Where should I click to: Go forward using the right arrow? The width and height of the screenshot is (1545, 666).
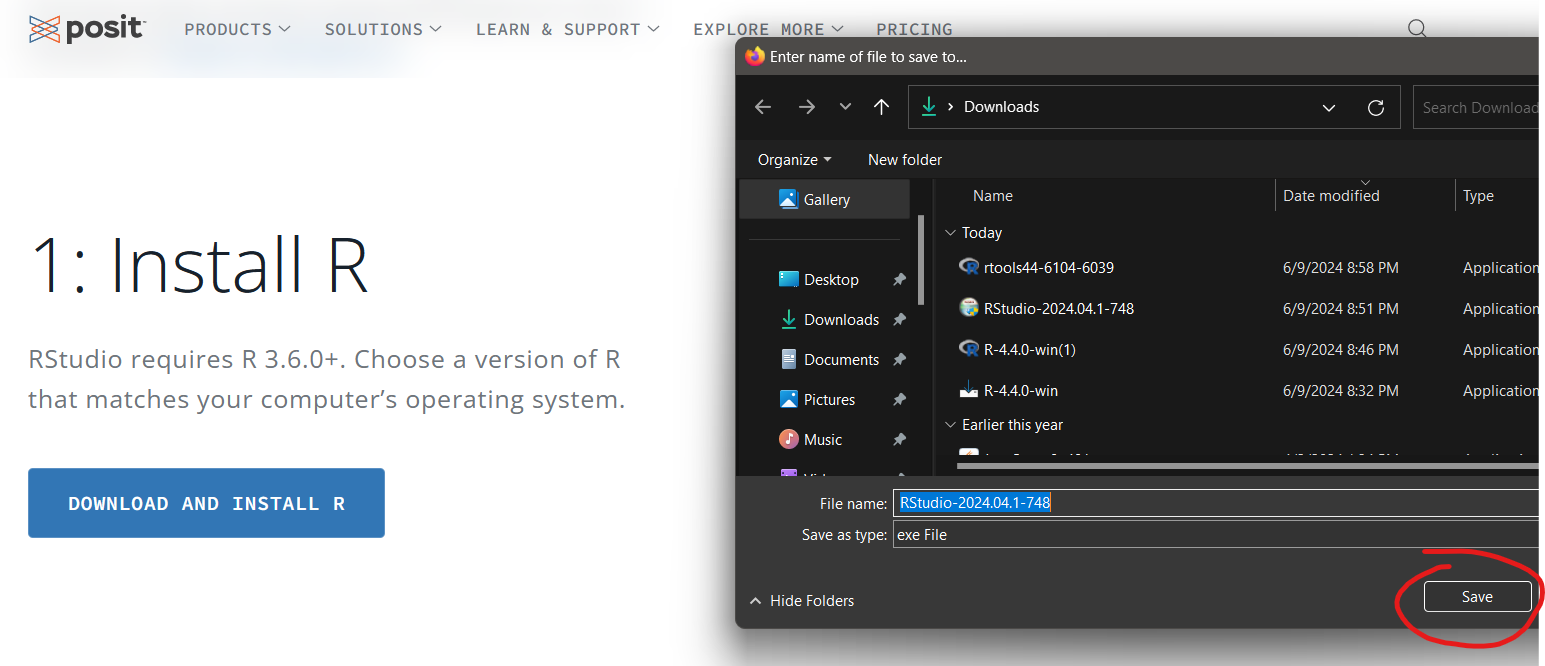(x=807, y=107)
